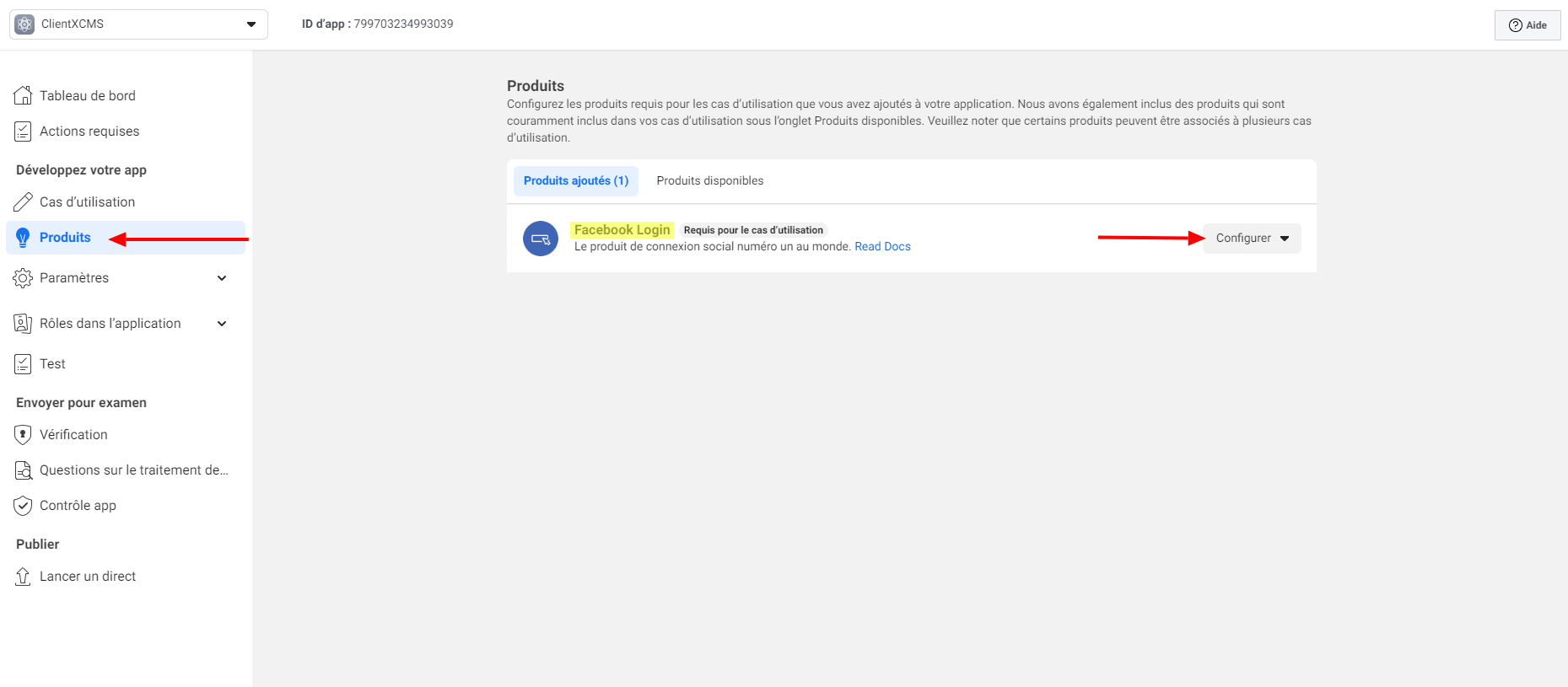The height and width of the screenshot is (687, 1568).
Task: Switch to Produits disponibles tab
Action: (710, 180)
